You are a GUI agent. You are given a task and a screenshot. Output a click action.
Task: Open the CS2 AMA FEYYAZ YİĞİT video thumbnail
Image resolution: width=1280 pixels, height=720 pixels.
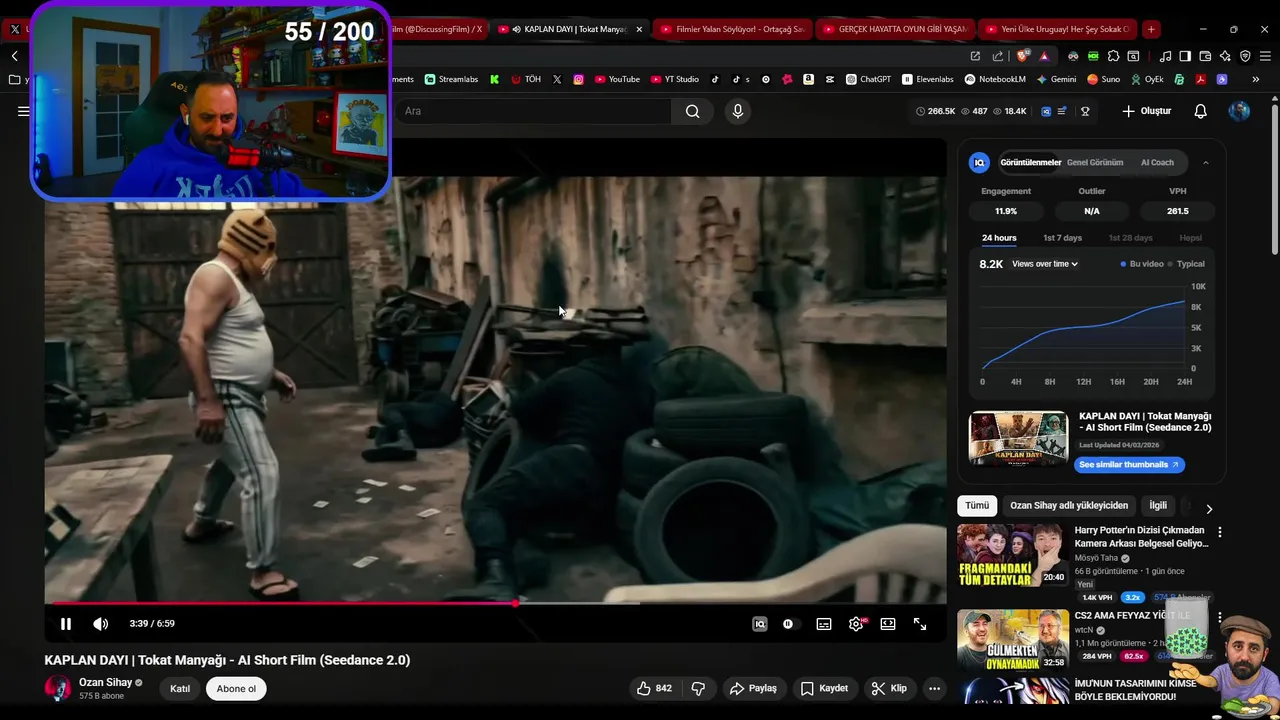[1012, 640]
